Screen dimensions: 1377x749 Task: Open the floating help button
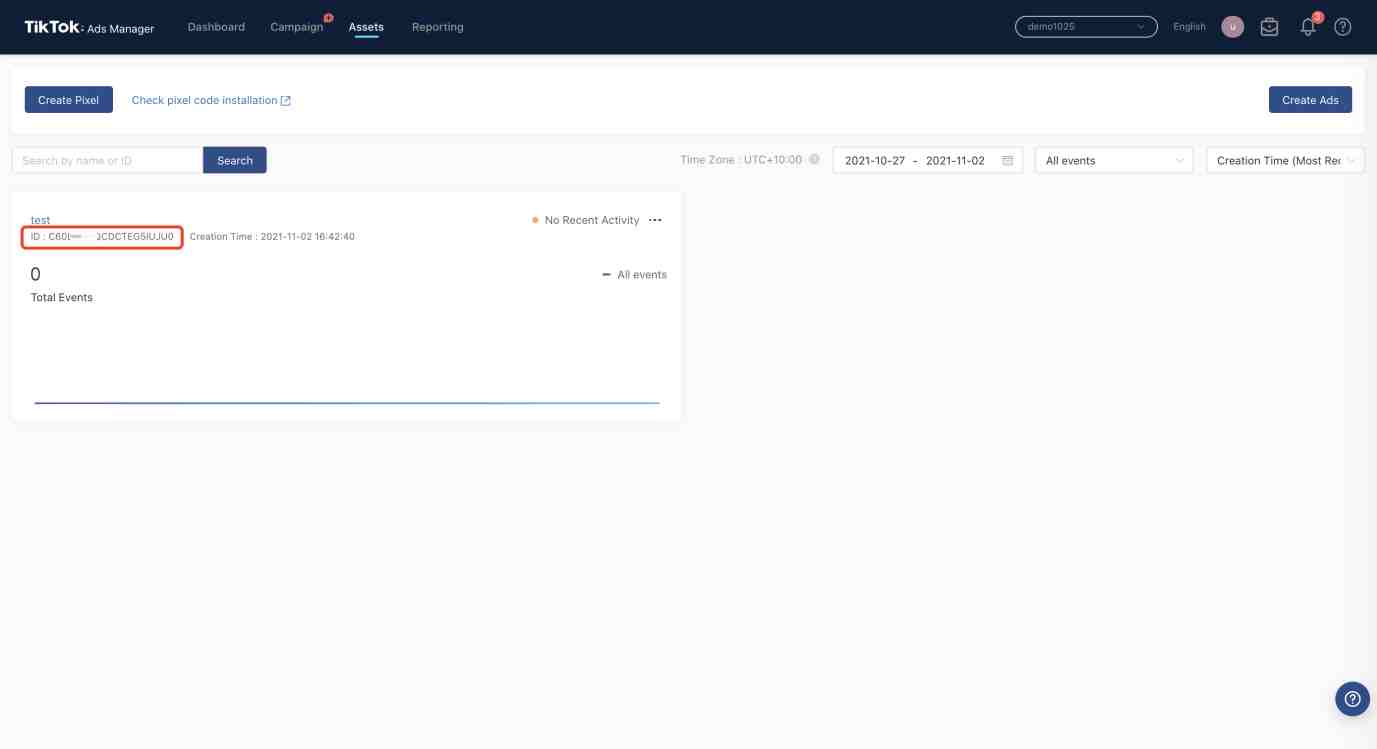point(1352,699)
